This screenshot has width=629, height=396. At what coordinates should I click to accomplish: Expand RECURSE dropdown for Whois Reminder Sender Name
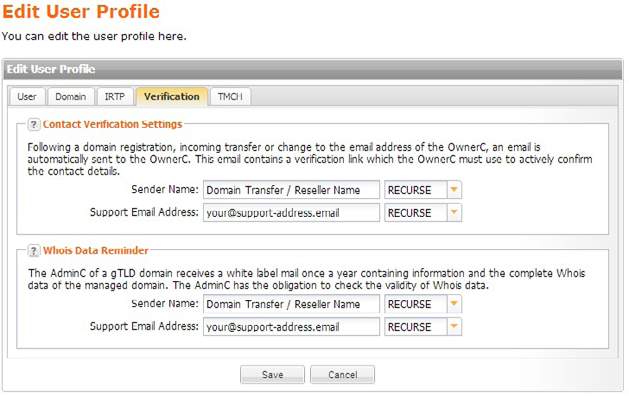pos(454,304)
